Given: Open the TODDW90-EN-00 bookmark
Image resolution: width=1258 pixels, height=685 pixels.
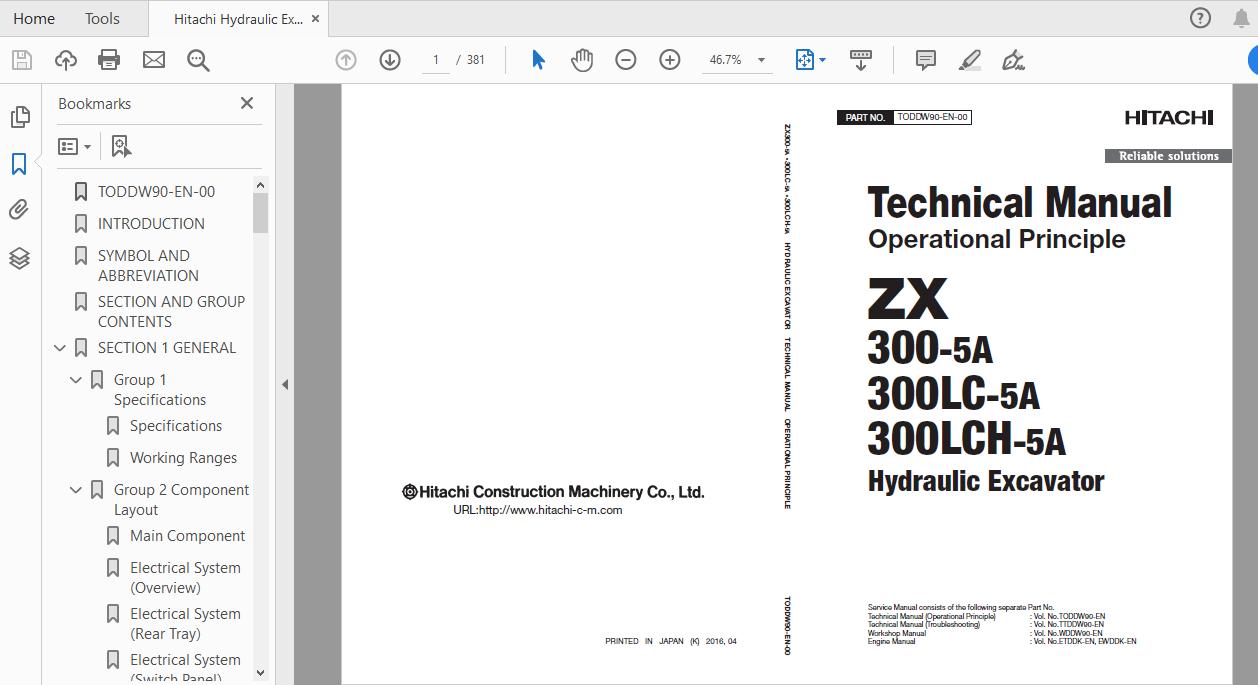Looking at the screenshot, I should tap(156, 192).
